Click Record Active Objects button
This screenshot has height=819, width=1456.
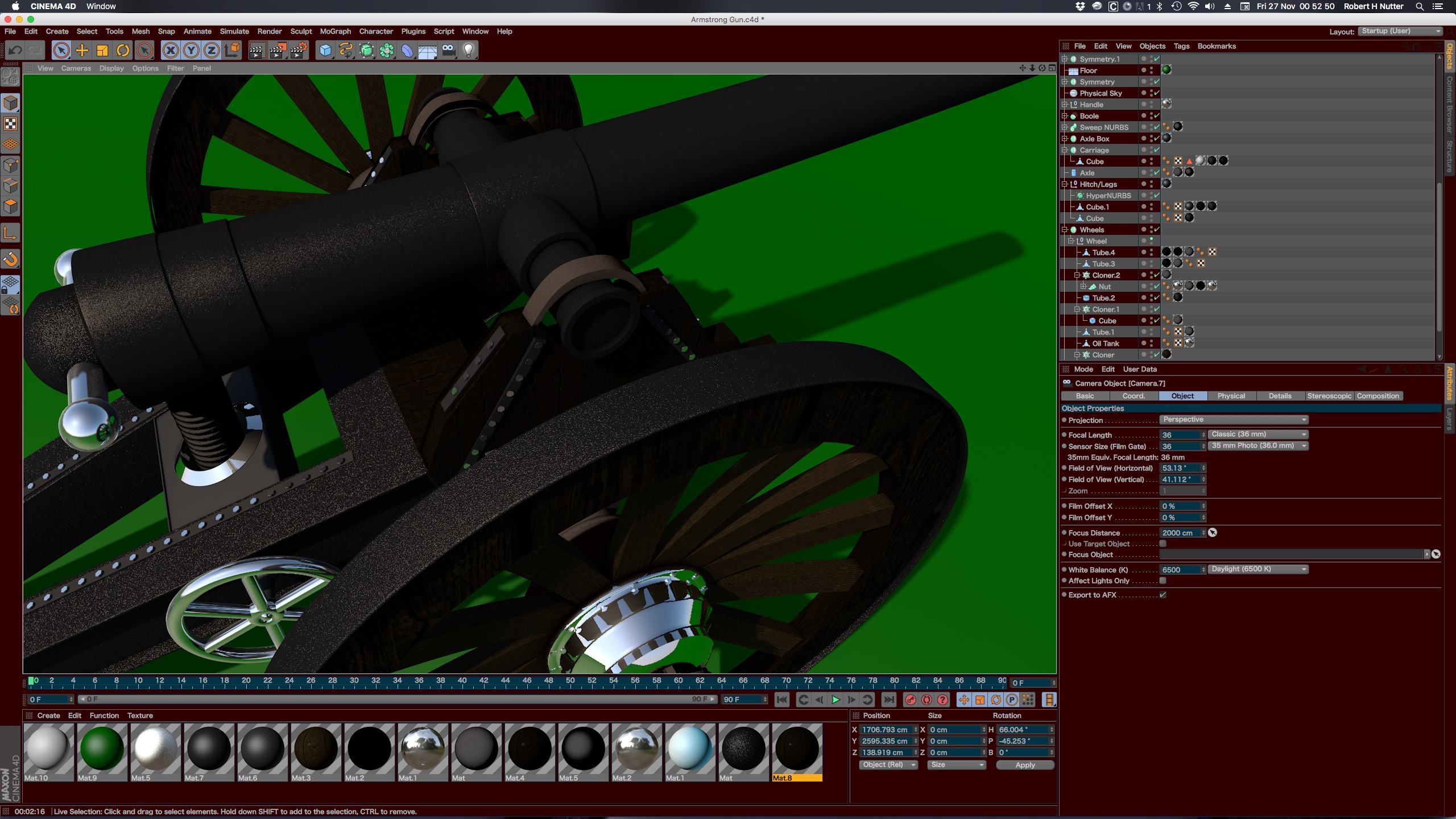click(911, 700)
